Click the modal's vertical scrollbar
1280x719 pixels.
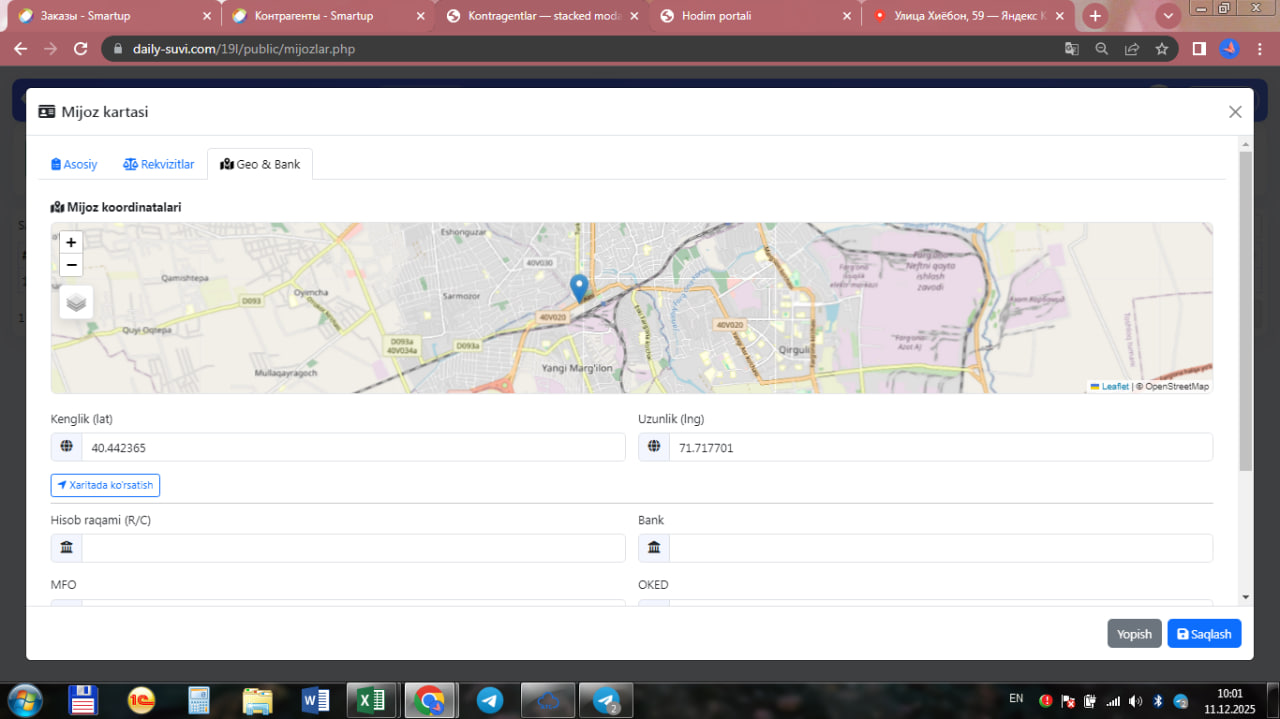click(1245, 310)
